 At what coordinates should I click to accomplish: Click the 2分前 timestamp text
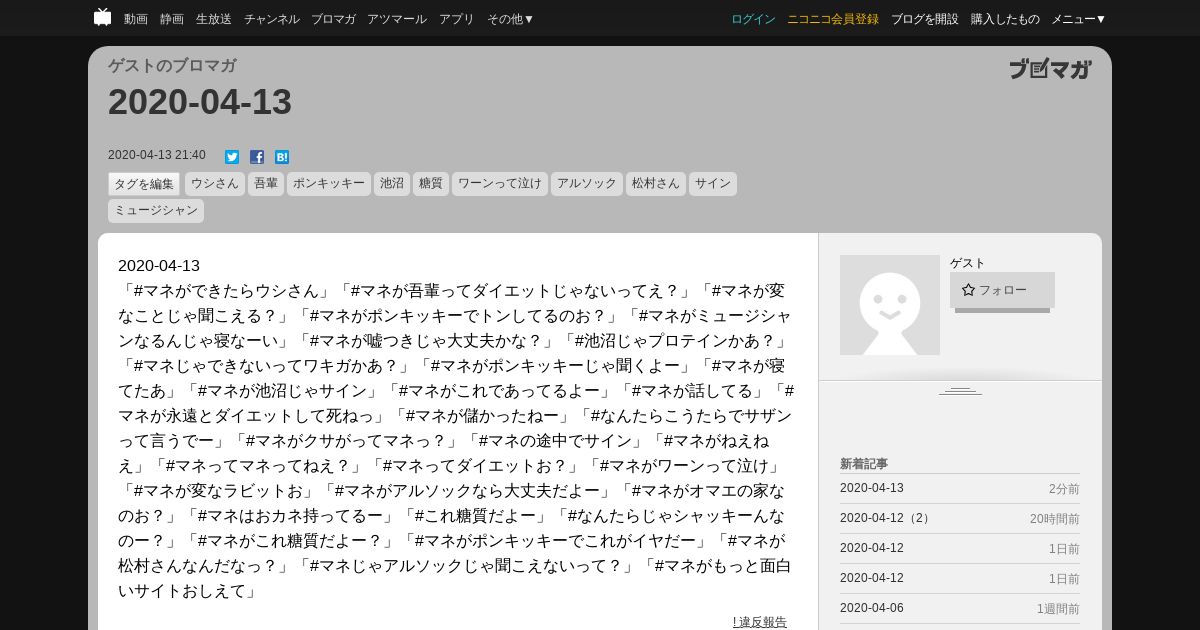pyautogui.click(x=1064, y=489)
